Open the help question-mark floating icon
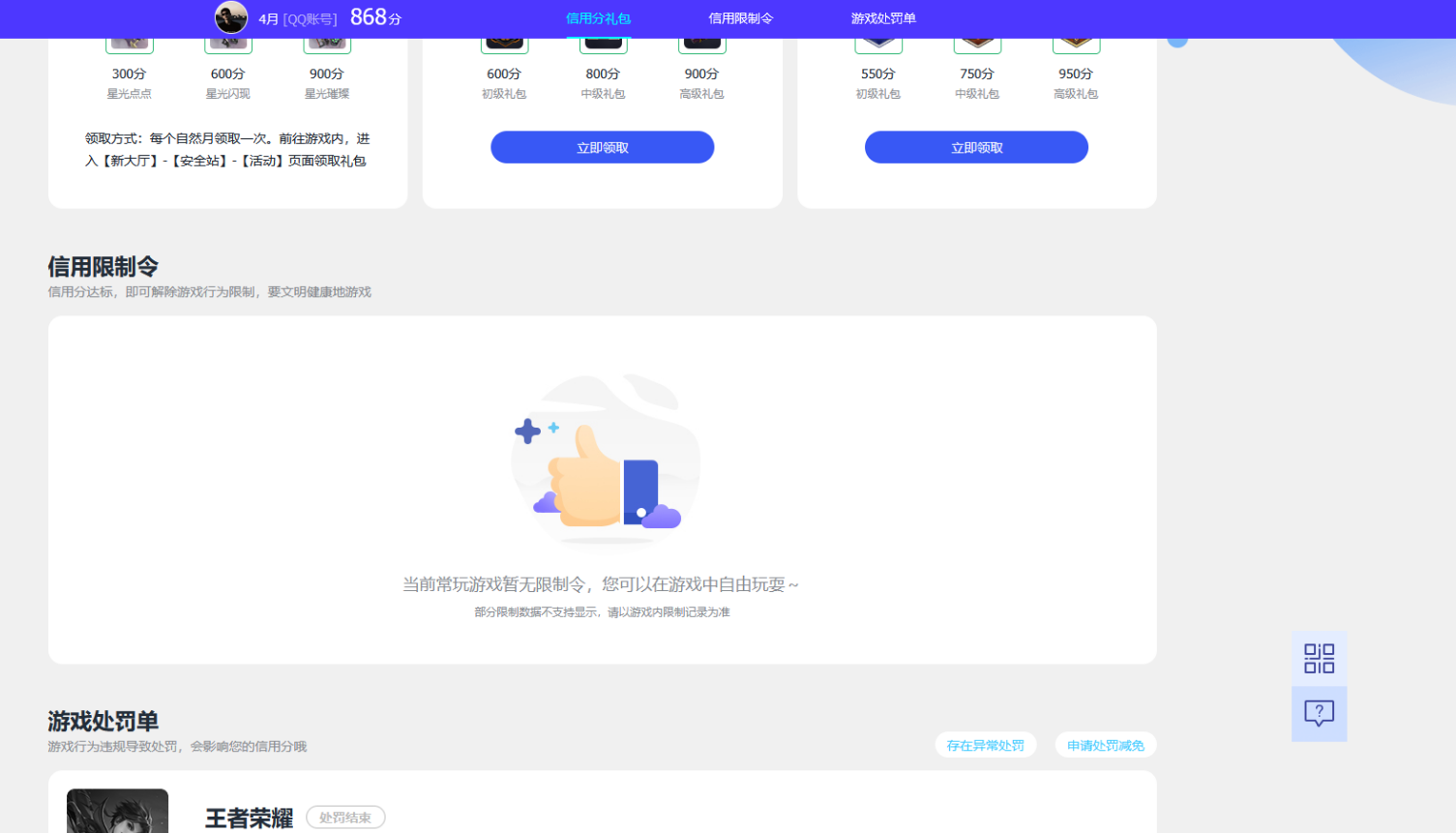Image resolution: width=1456 pixels, height=833 pixels. pyautogui.click(x=1319, y=714)
